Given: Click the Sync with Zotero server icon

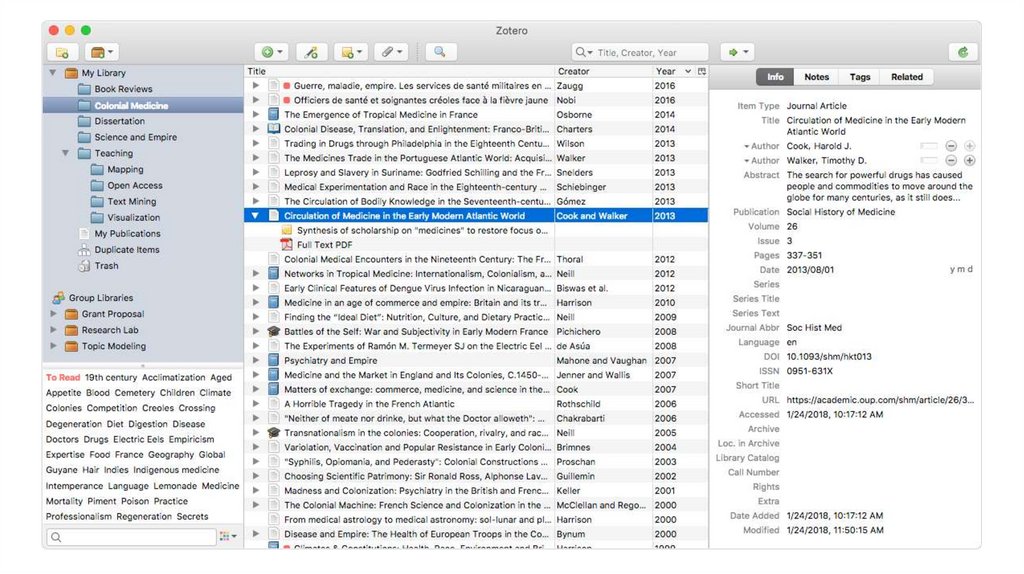Looking at the screenshot, I should (x=963, y=52).
